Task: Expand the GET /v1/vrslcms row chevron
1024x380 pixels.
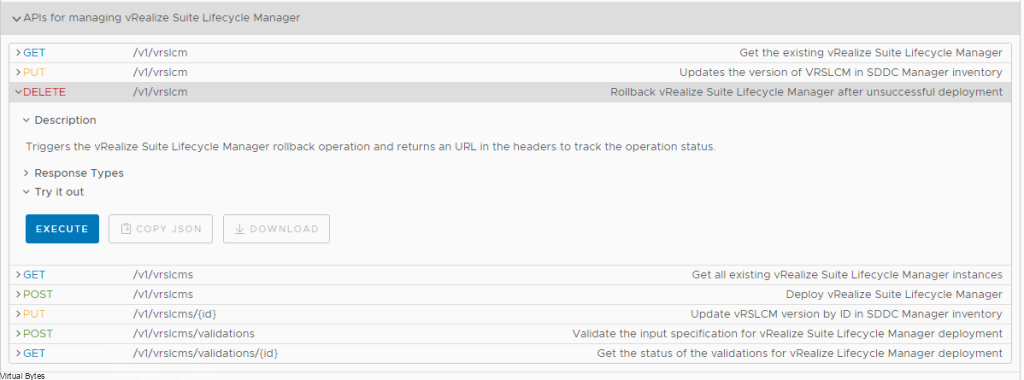Action: 18,275
